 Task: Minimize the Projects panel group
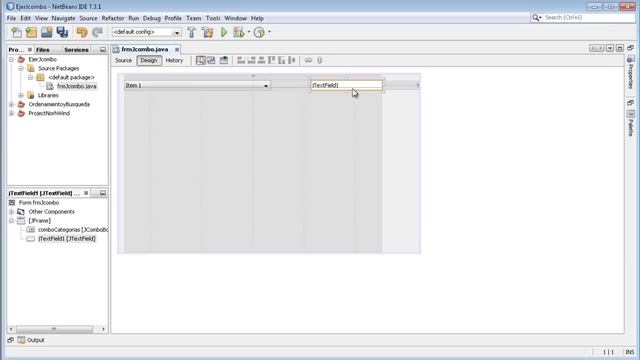tap(102, 50)
